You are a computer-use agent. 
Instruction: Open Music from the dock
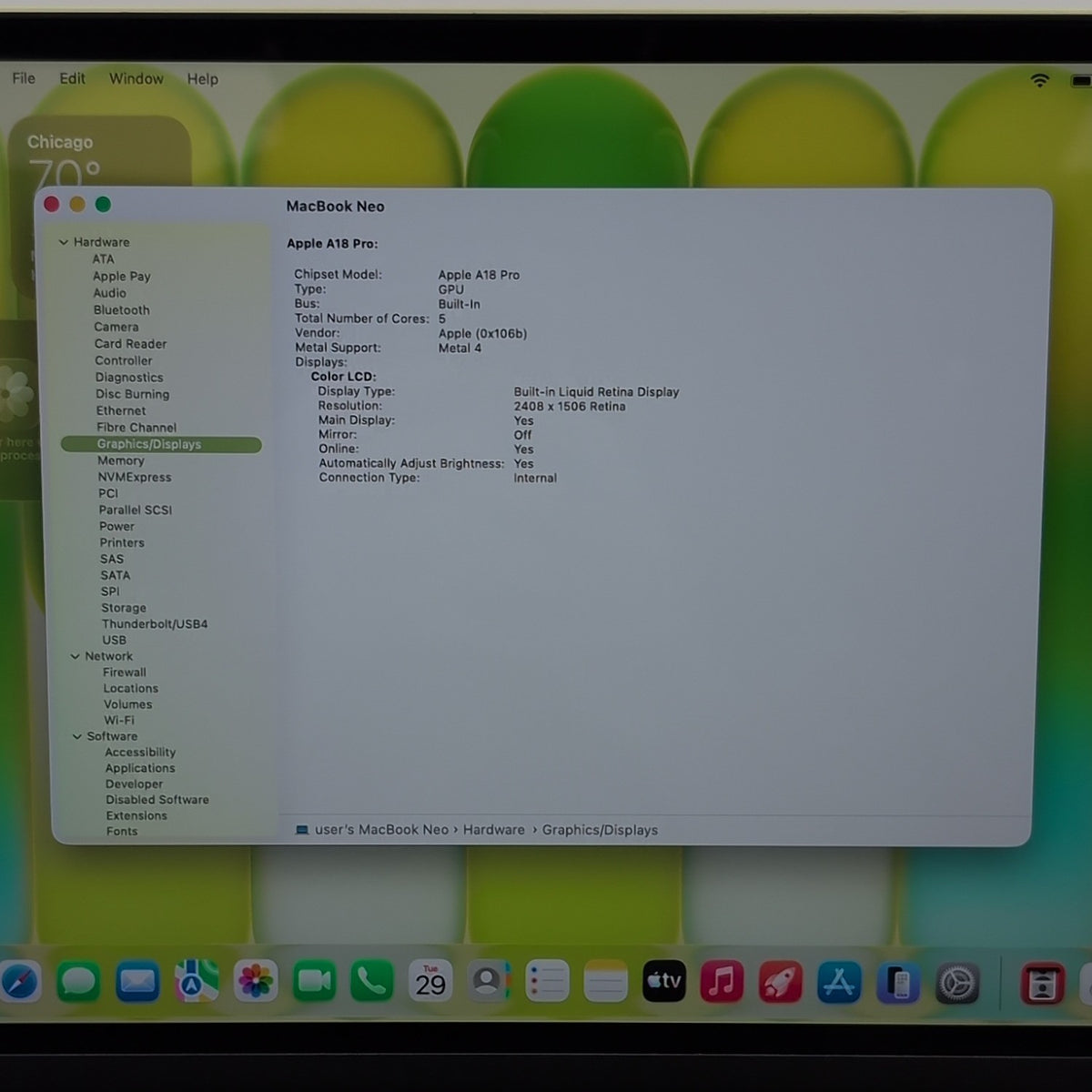pos(722,982)
